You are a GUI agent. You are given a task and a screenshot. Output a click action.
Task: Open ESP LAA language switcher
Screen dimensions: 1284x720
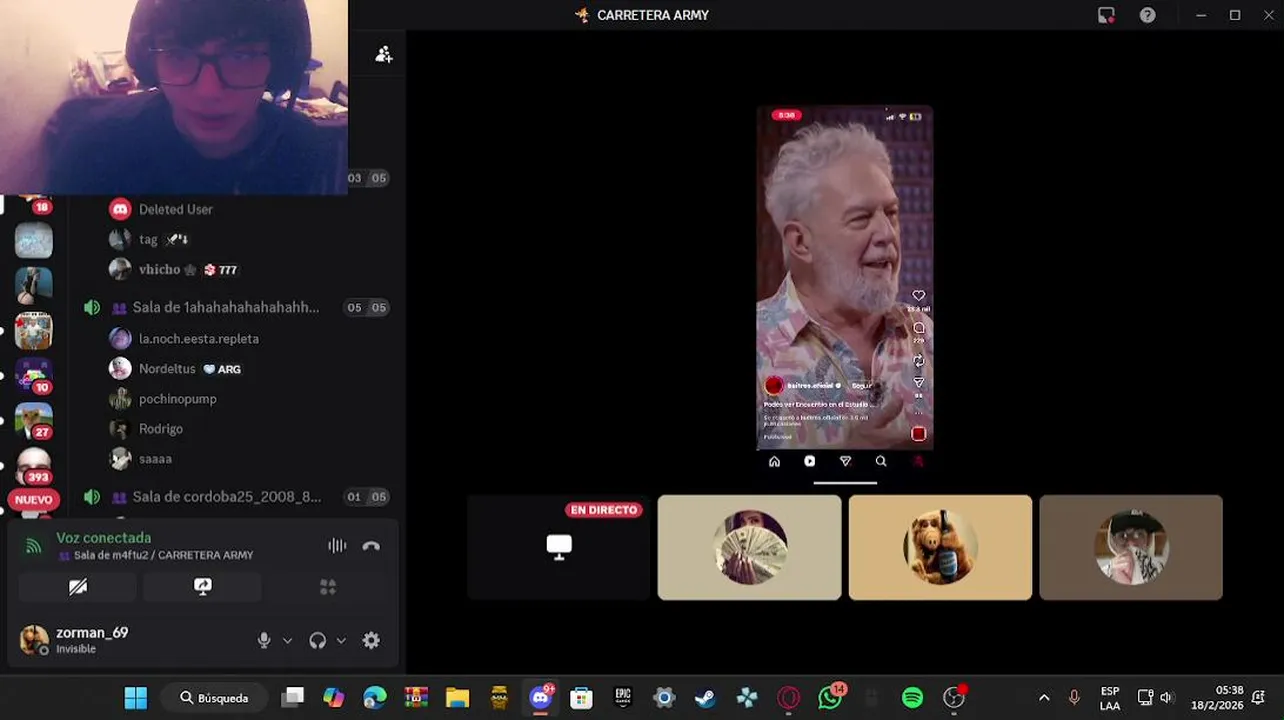tap(1110, 698)
